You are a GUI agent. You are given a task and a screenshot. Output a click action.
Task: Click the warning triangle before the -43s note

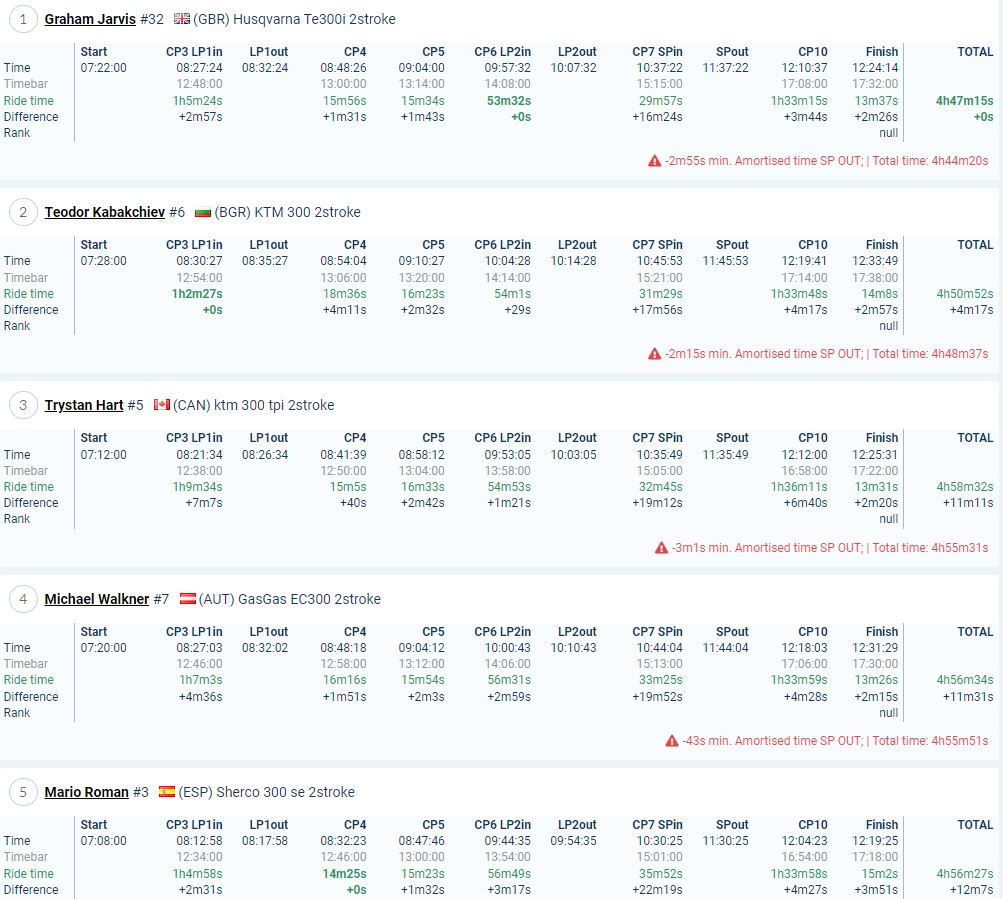click(x=672, y=741)
